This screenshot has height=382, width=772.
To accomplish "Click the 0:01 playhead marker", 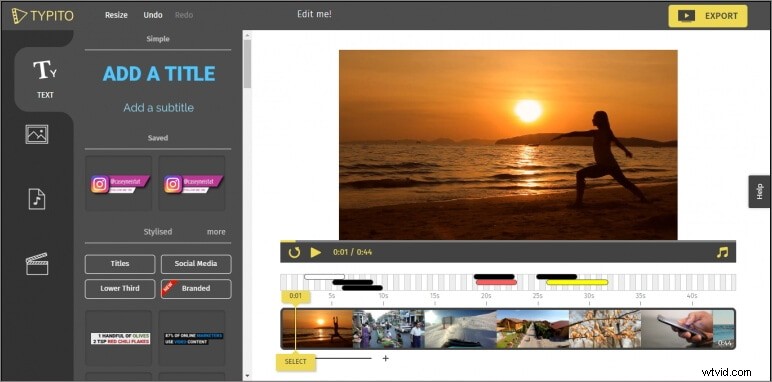I will click(x=295, y=296).
